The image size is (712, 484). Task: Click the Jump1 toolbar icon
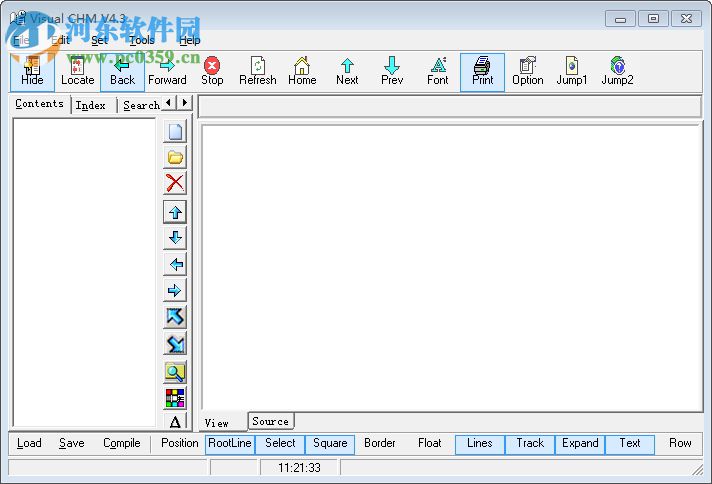click(x=572, y=72)
